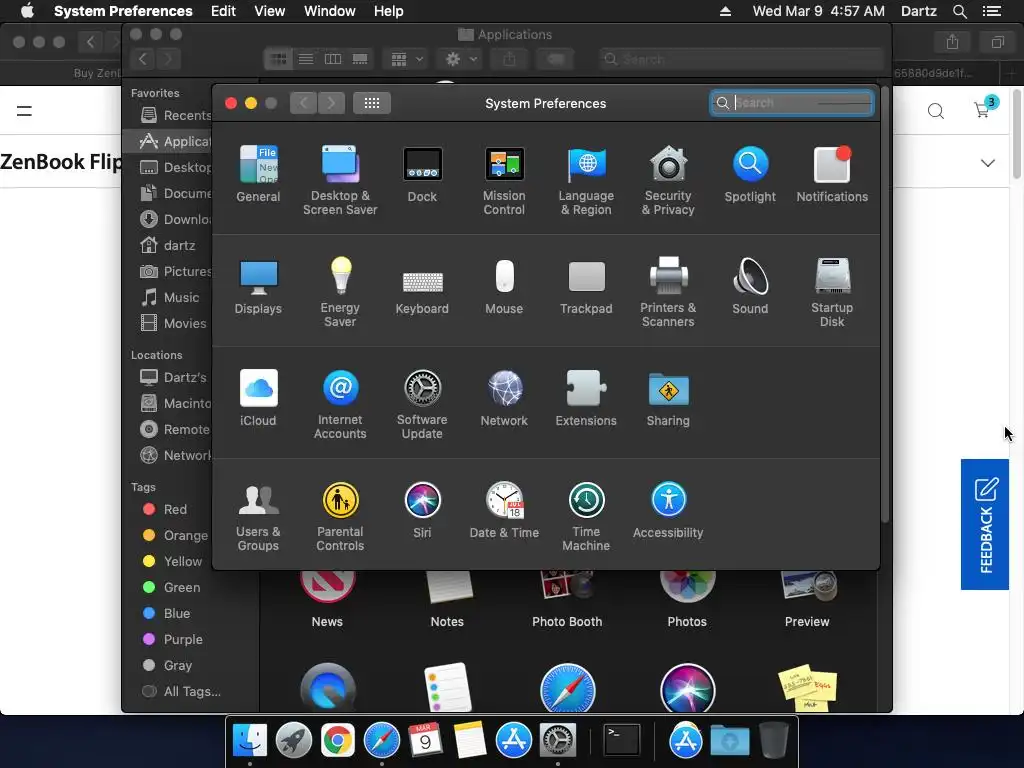
Task: Open Siri preferences
Action: [x=423, y=510]
